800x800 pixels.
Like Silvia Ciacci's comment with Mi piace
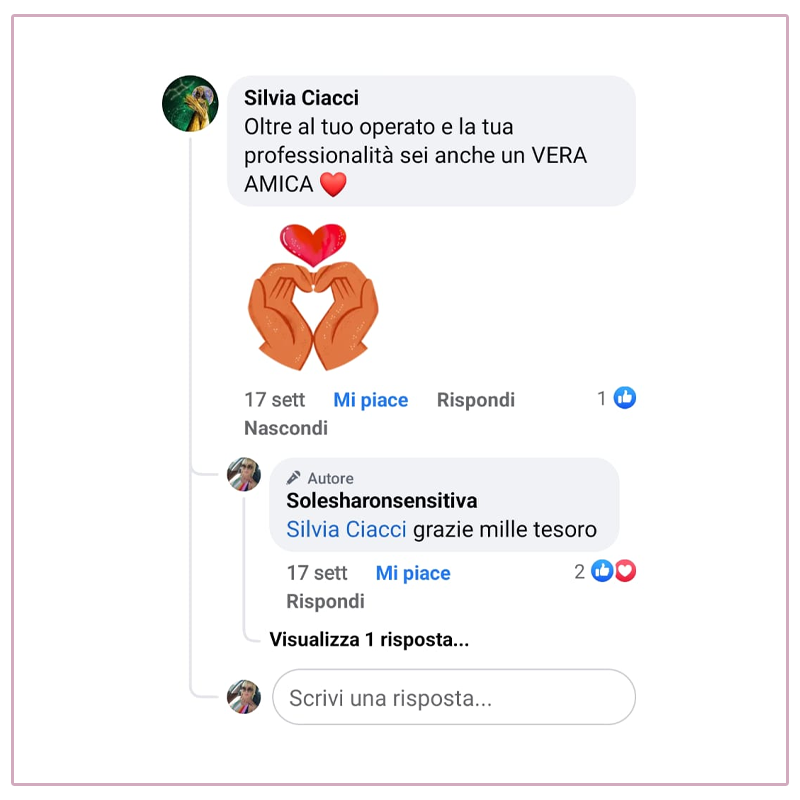click(370, 400)
